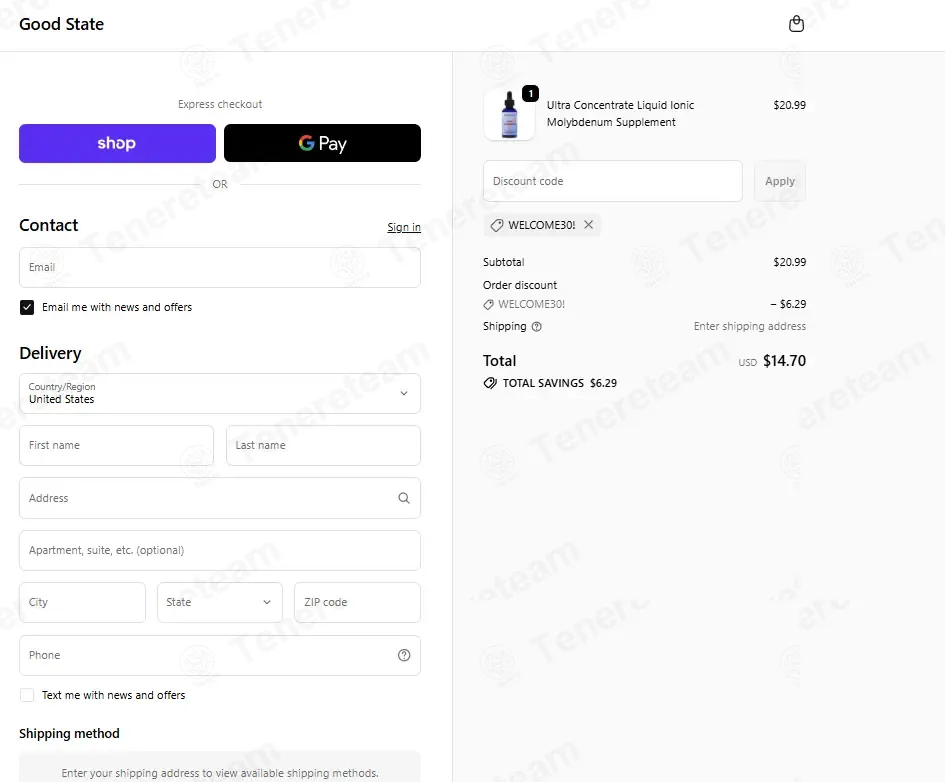Click the Apply discount button
The width and height of the screenshot is (945, 782).
click(780, 181)
